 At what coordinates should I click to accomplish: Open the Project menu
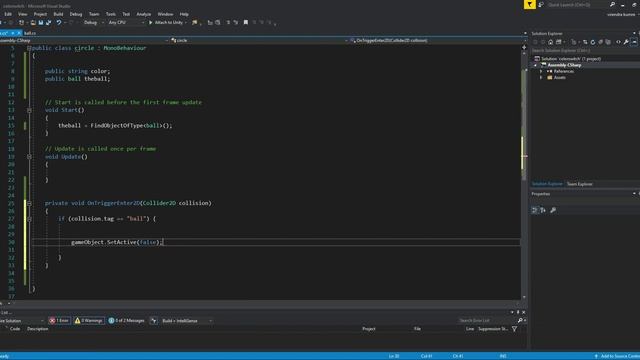(x=40, y=14)
